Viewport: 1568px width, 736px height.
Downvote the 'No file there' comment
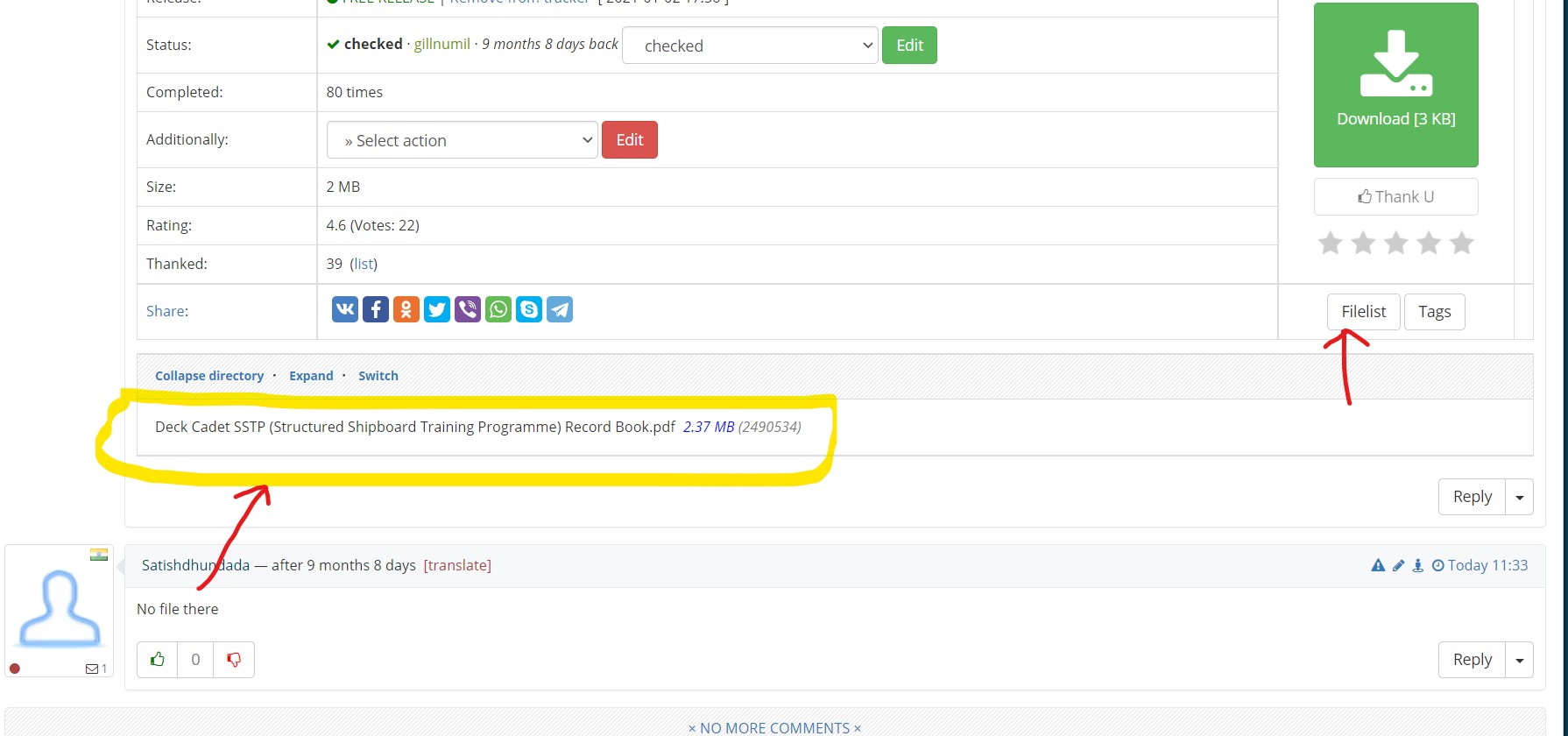(234, 660)
